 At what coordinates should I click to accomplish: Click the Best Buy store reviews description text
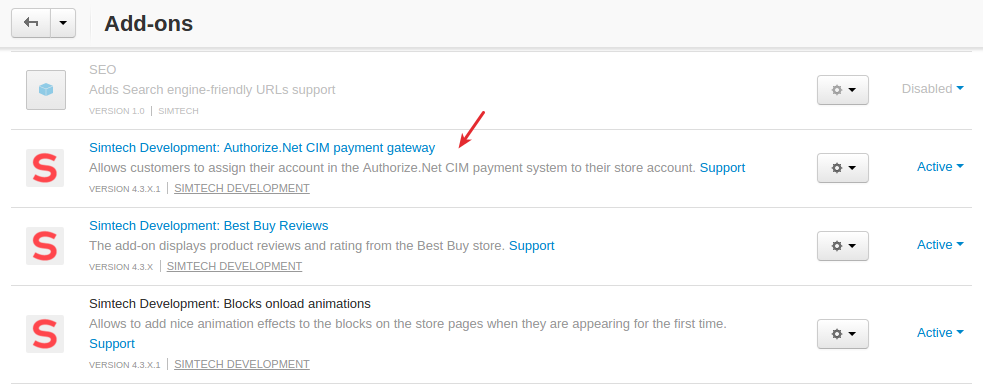coord(297,246)
